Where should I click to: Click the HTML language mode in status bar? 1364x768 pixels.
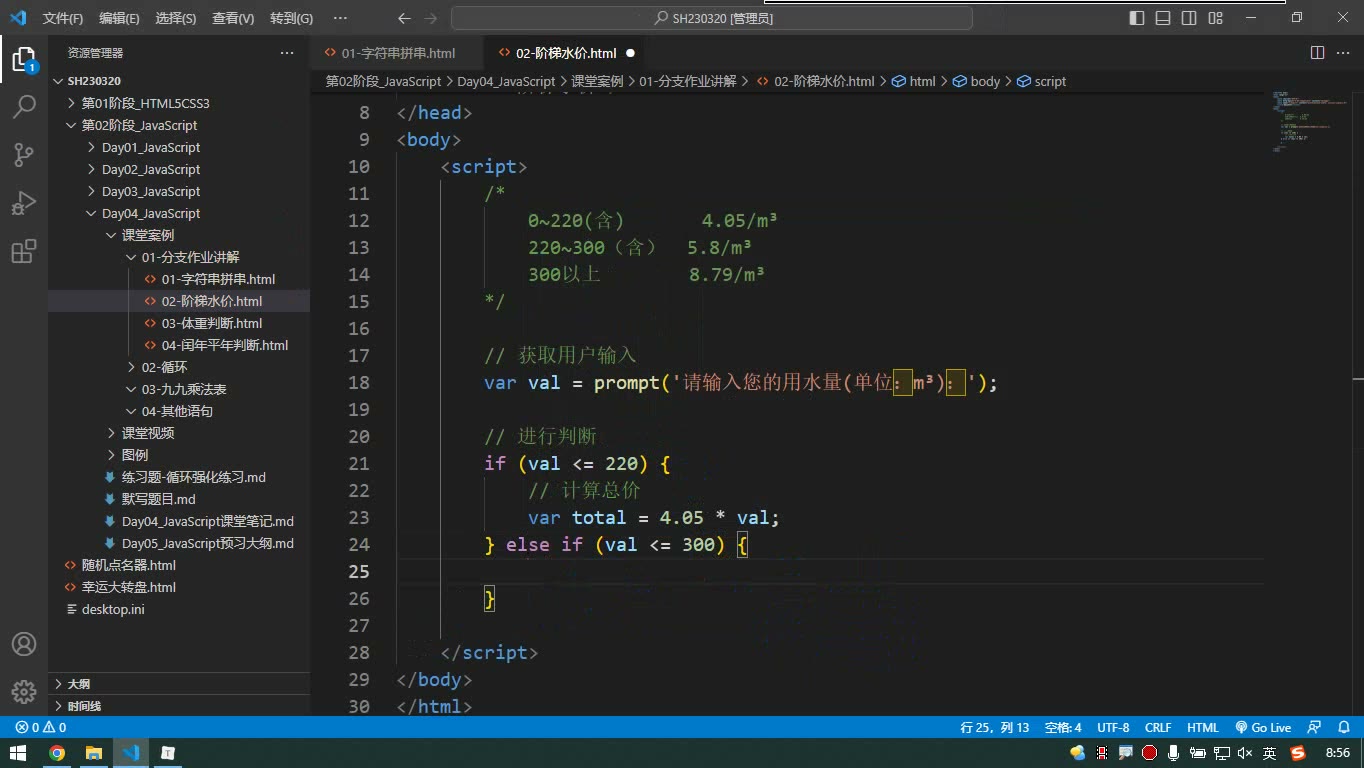coord(1202,728)
